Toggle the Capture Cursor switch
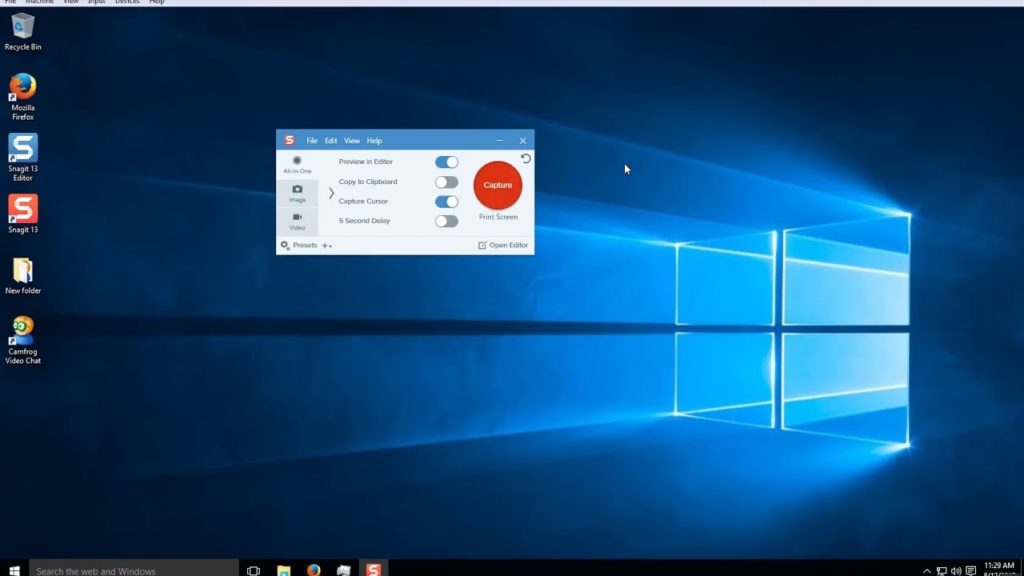 [x=447, y=202]
